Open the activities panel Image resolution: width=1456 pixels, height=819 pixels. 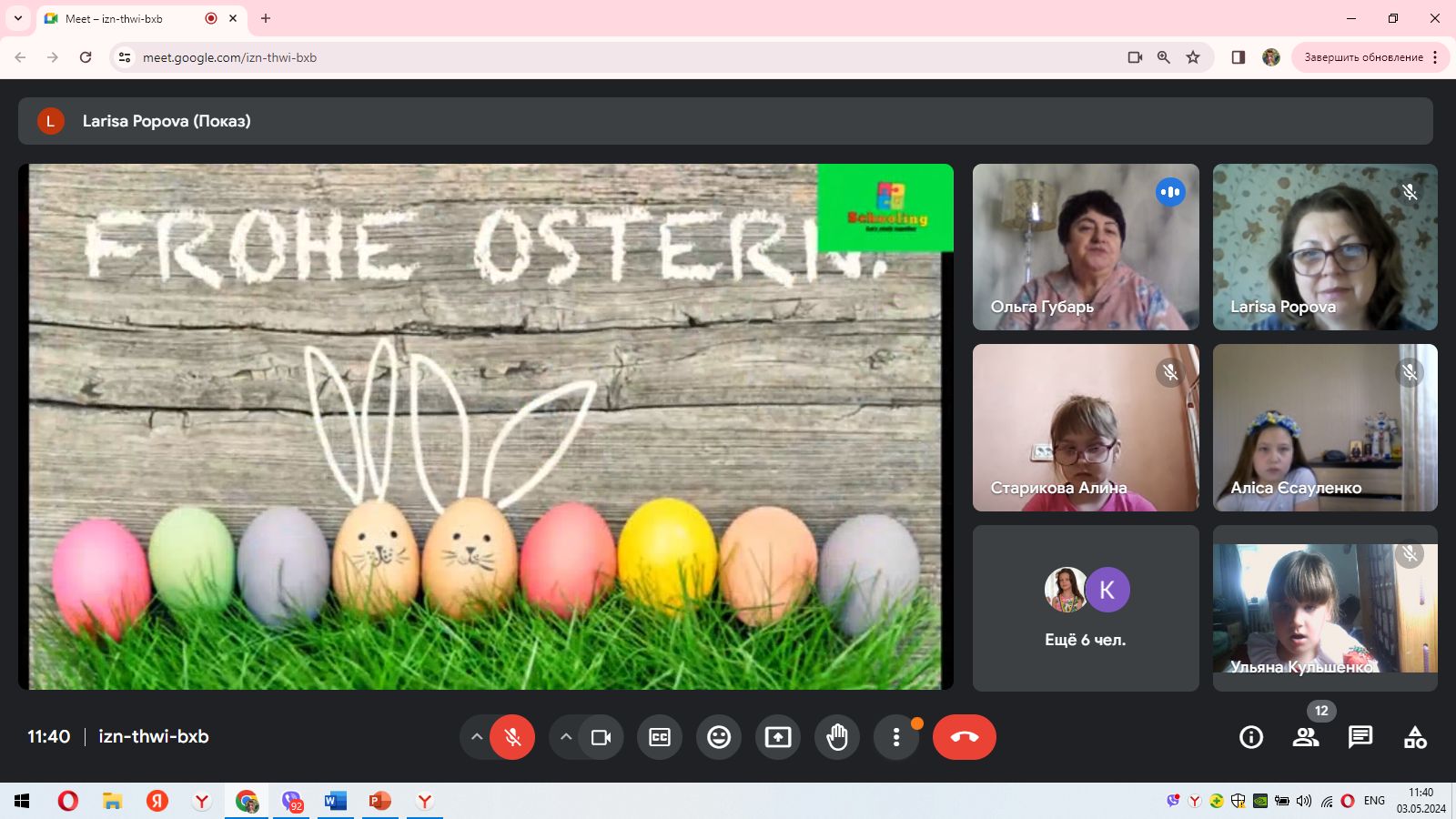pyautogui.click(x=1415, y=737)
